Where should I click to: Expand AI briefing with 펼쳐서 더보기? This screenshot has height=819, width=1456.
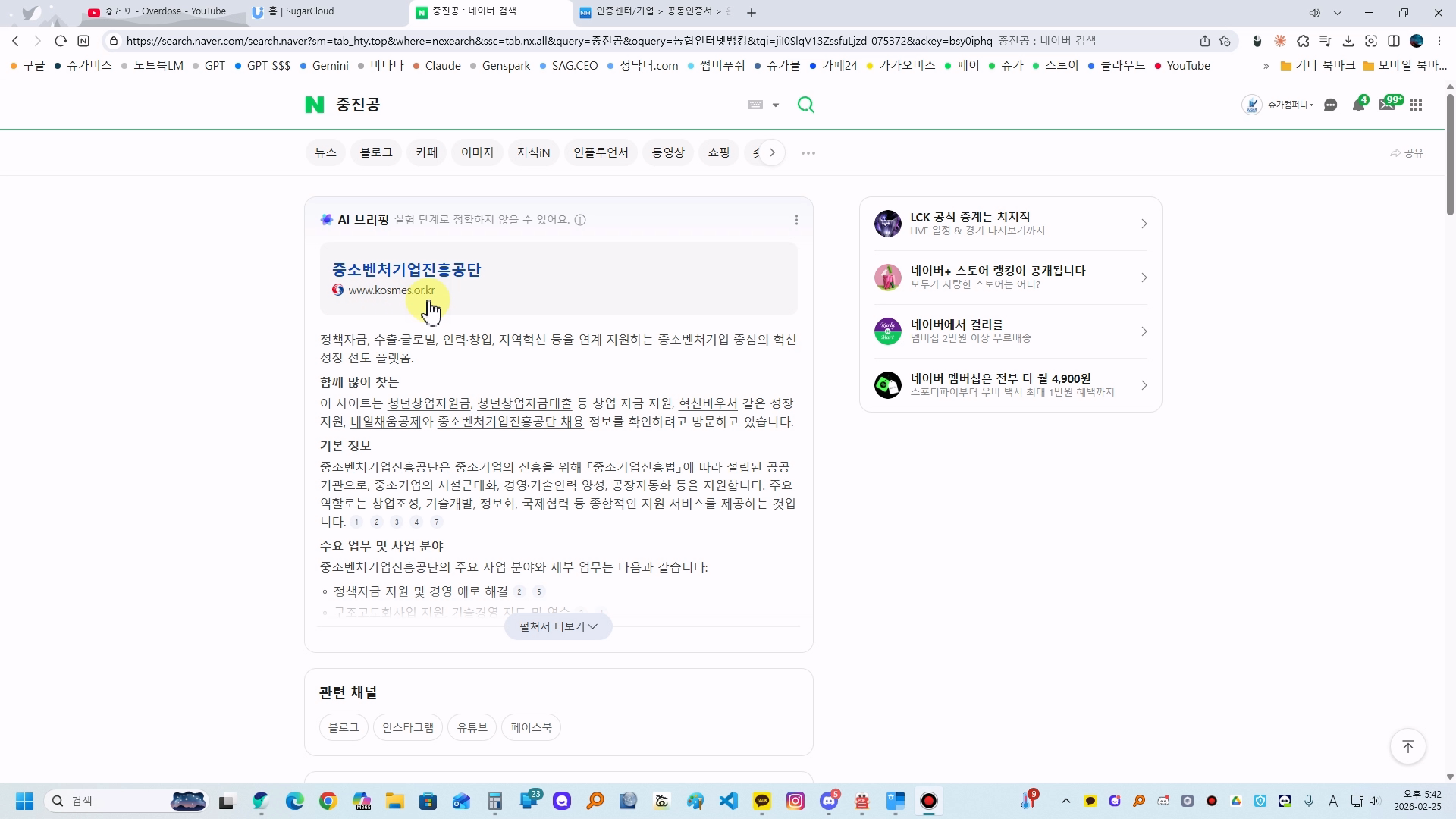(558, 626)
